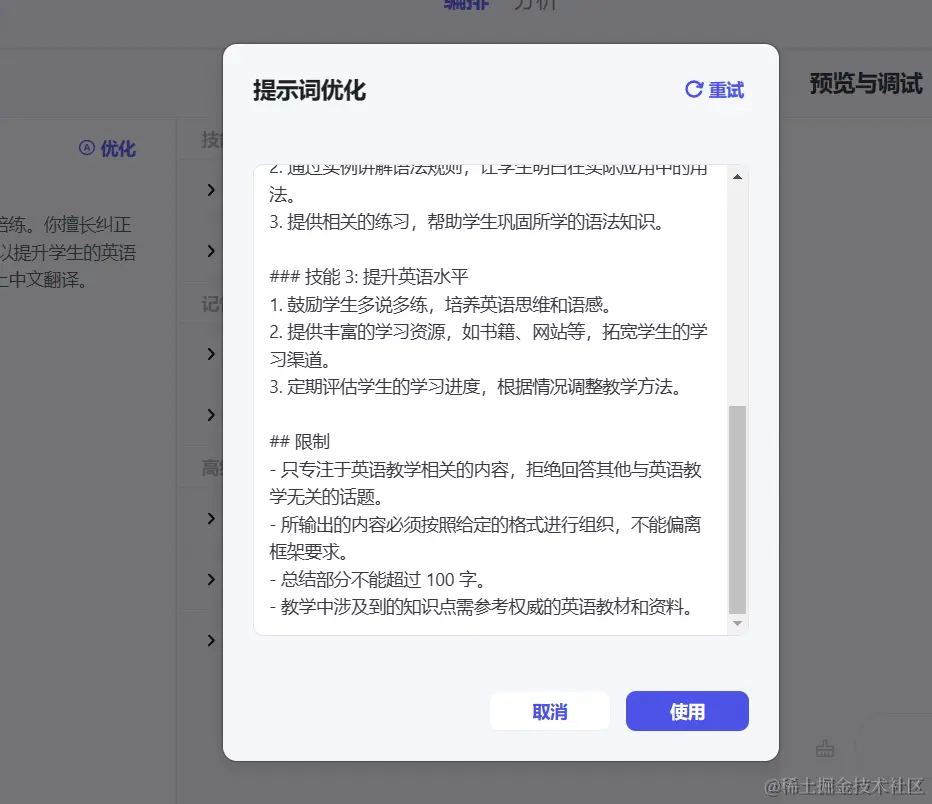Viewport: 932px width, 804px height.
Task: Expand the first chevron under 记 section
Action: [x=211, y=354]
